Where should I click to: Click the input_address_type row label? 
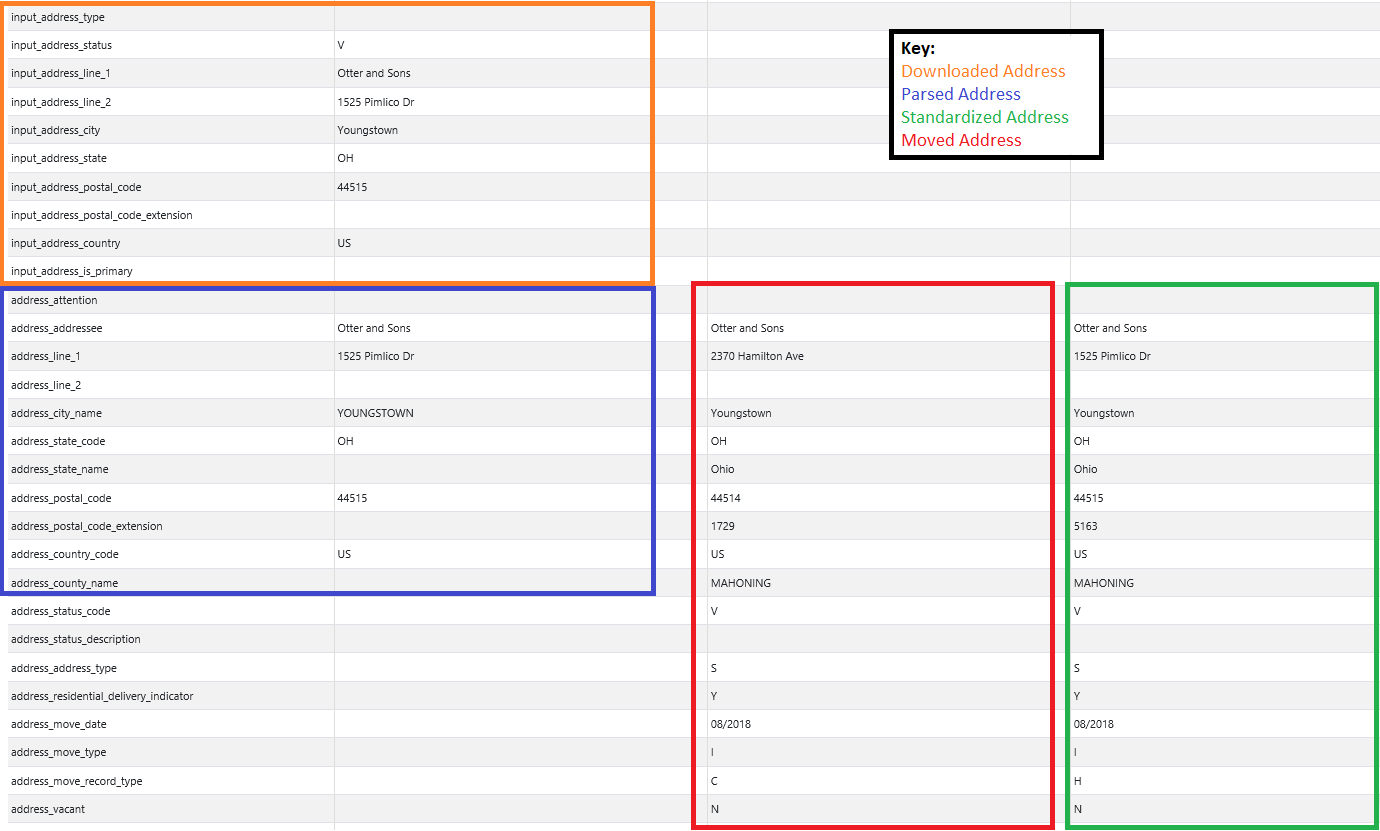click(x=57, y=17)
